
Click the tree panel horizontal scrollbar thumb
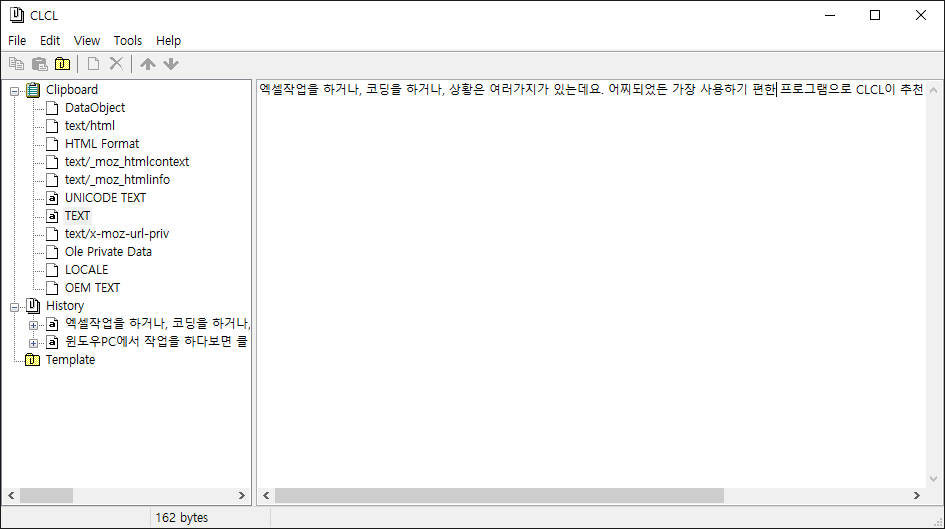[x=46, y=495]
